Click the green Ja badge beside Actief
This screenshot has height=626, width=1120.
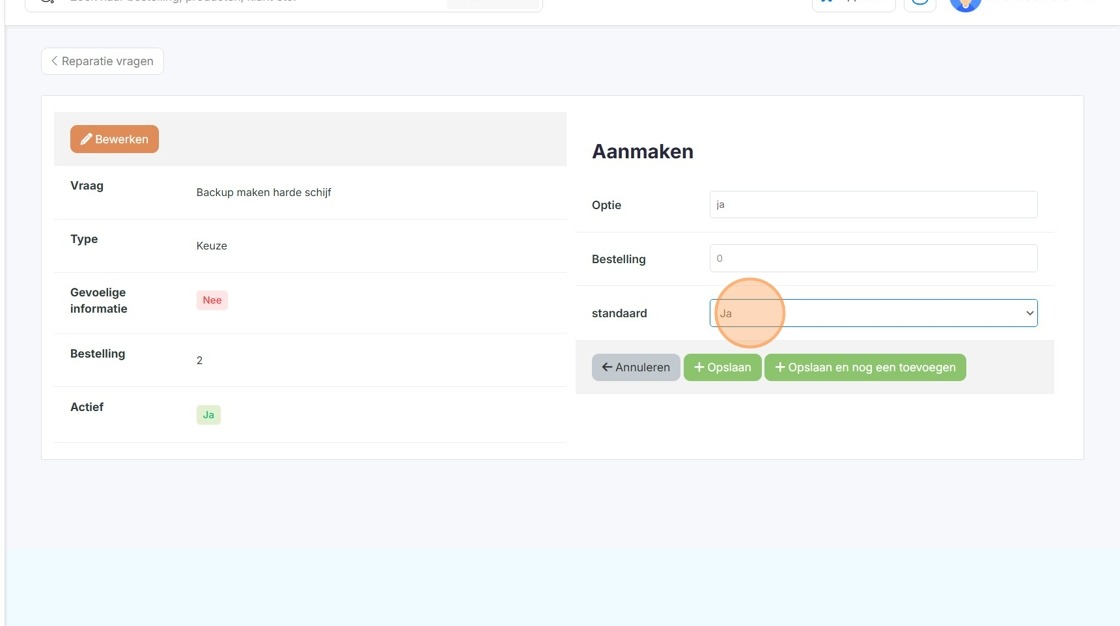[209, 414]
